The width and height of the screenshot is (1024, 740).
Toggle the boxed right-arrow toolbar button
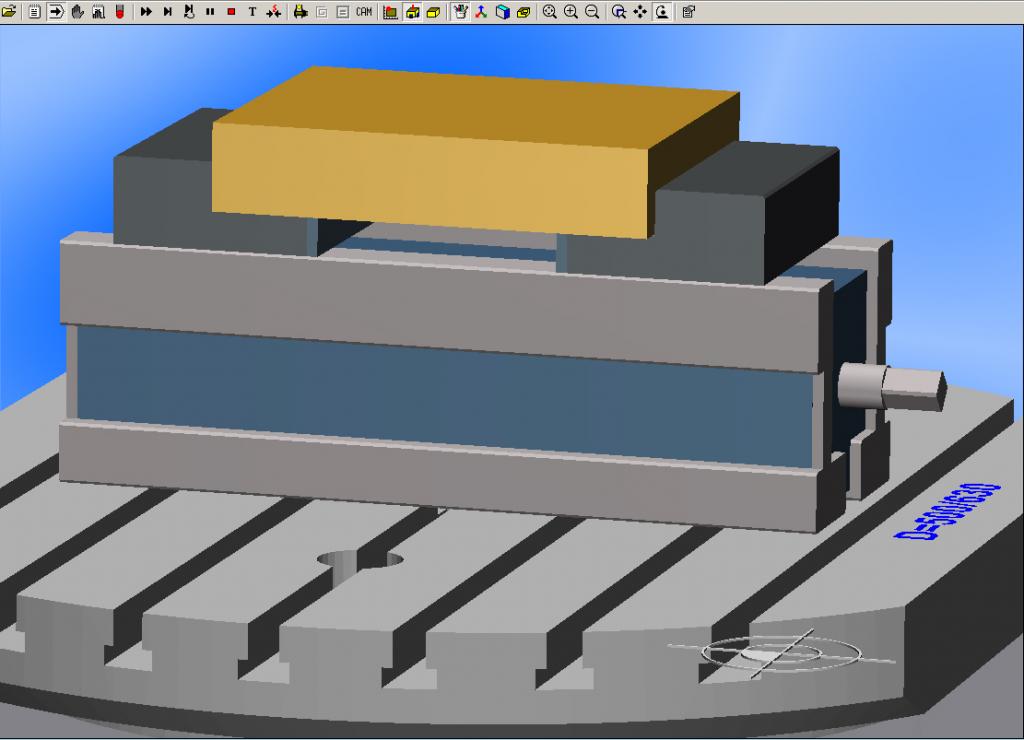tap(56, 12)
